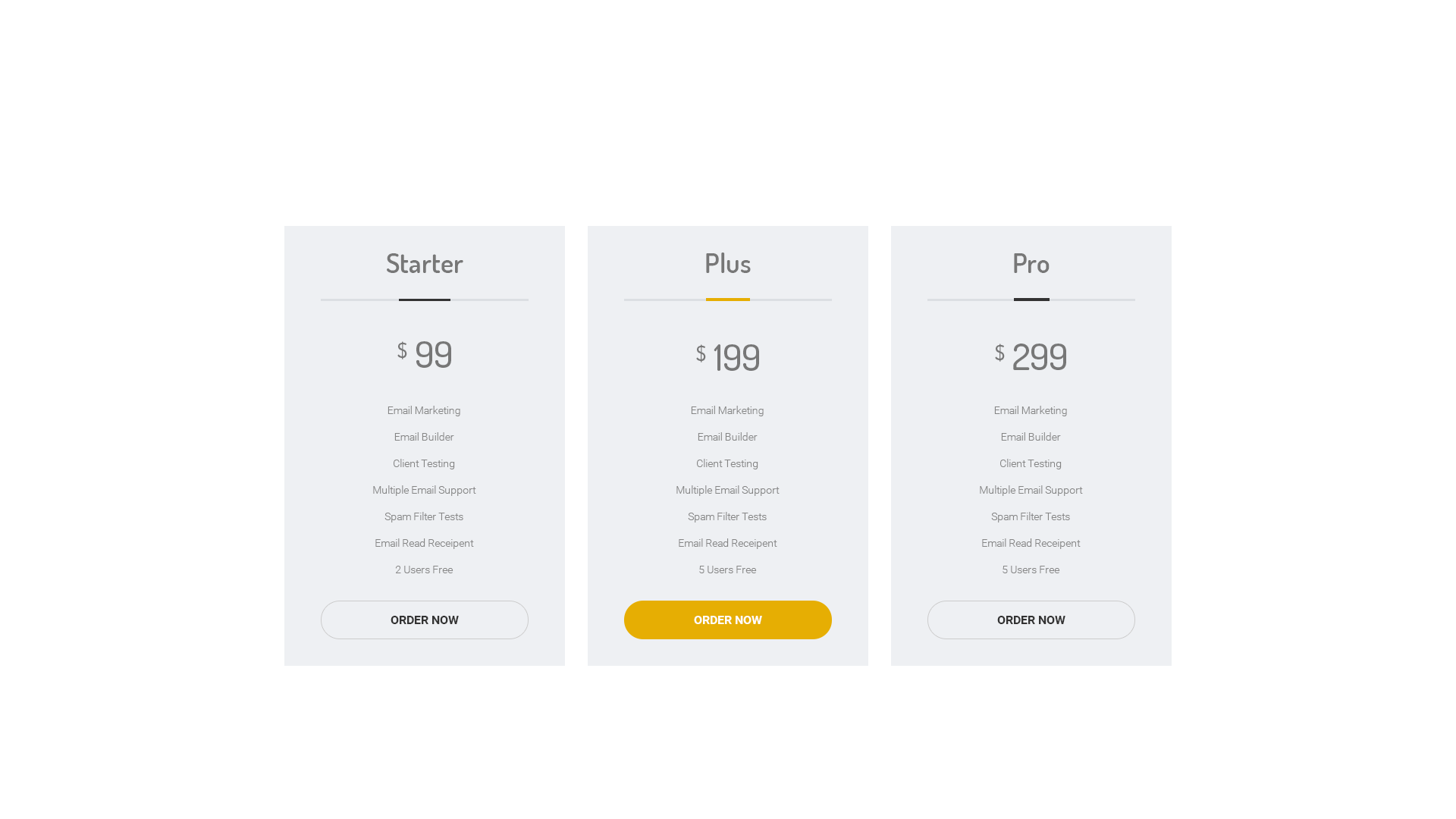This screenshot has width=1456, height=819.
Task: Click "Client Testing" under Pro plan
Action: tap(1031, 463)
